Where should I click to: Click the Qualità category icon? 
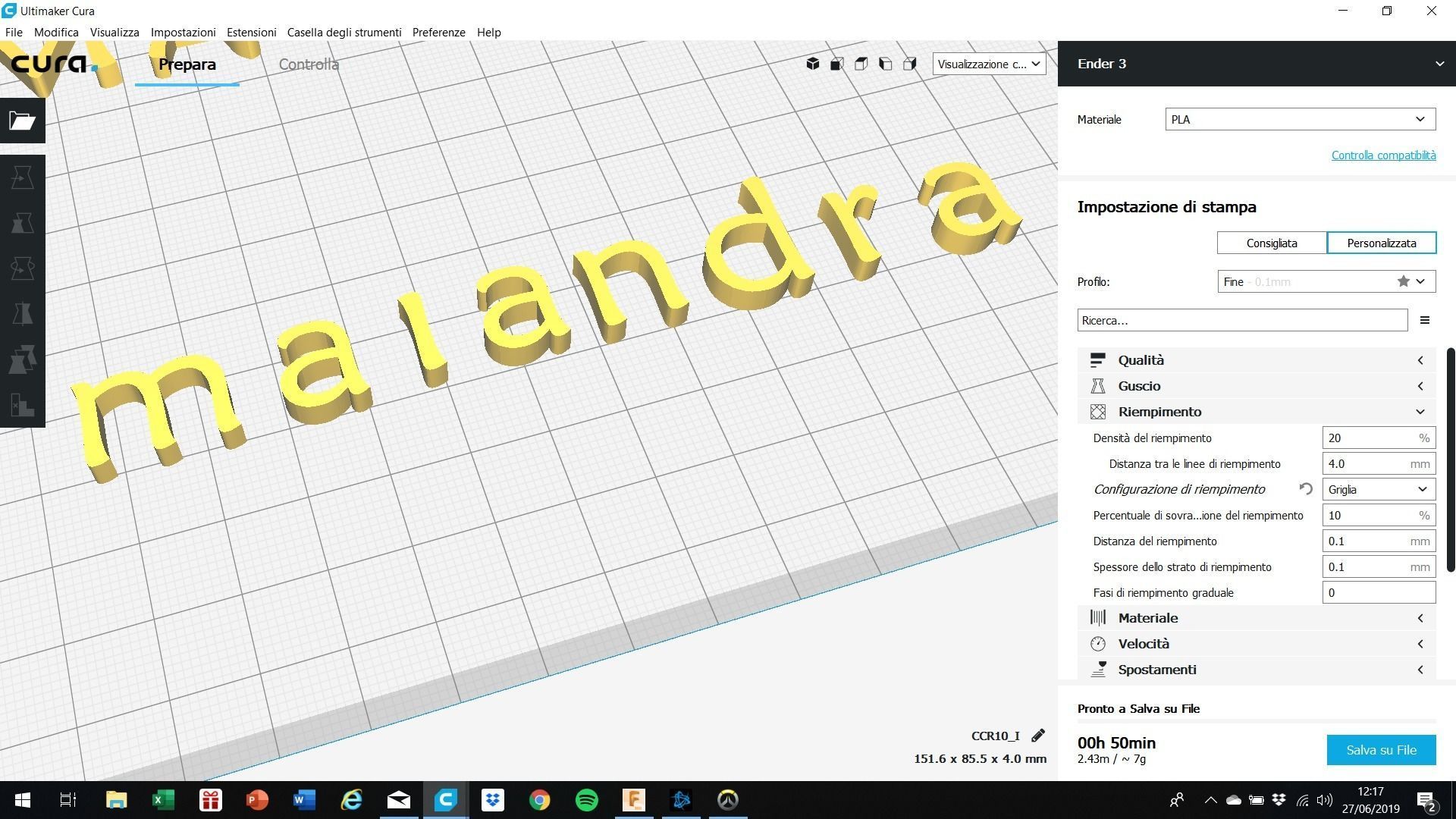1097,360
